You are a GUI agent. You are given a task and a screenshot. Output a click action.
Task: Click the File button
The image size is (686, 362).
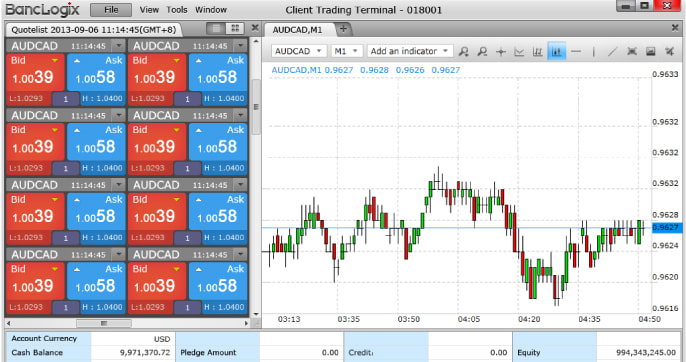point(111,10)
